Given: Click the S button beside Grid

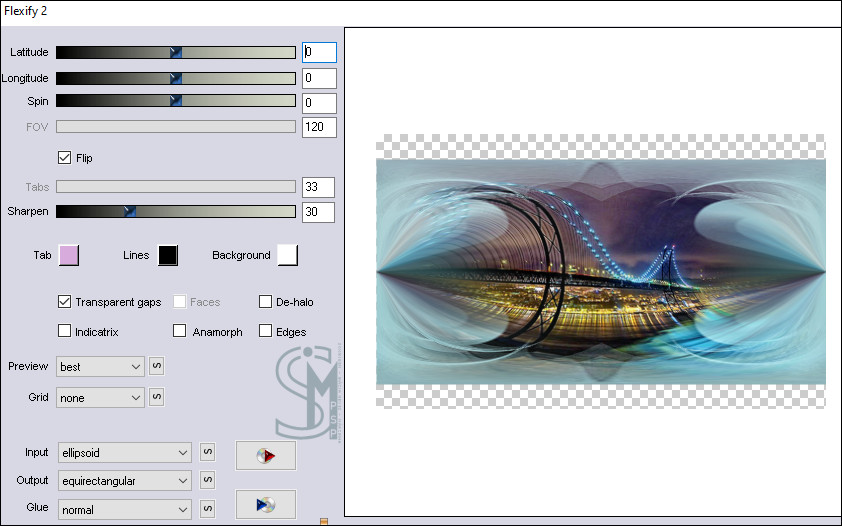Looking at the screenshot, I should pos(156,398).
